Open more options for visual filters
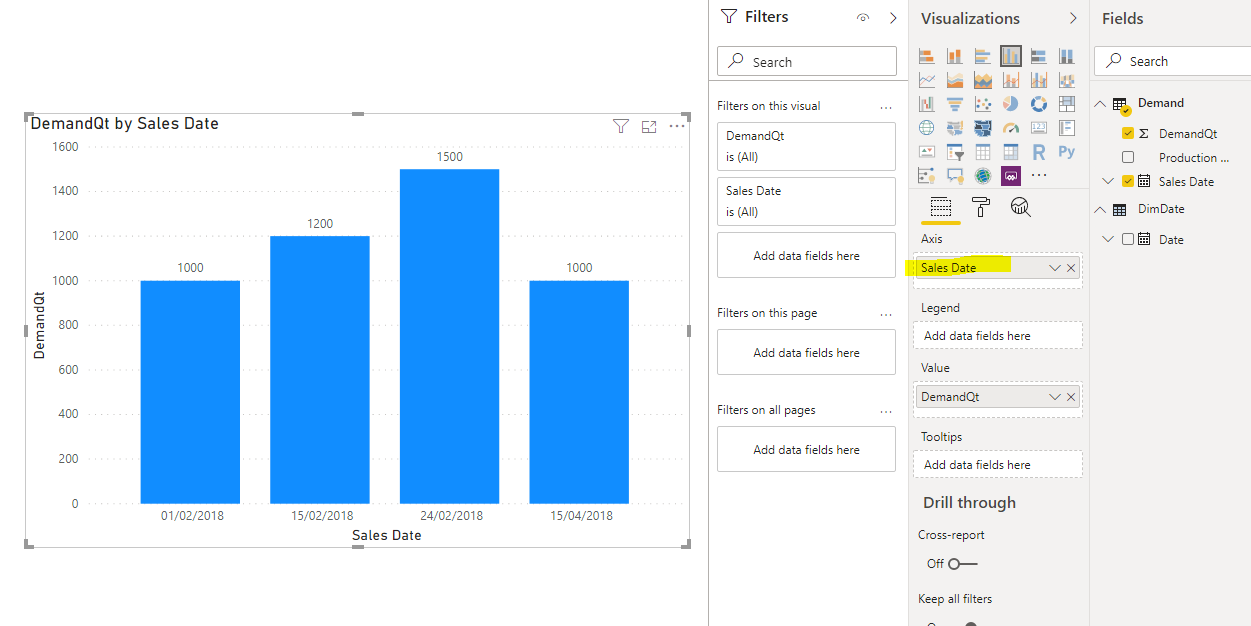Viewport: 1251px width, 626px height. [x=886, y=107]
